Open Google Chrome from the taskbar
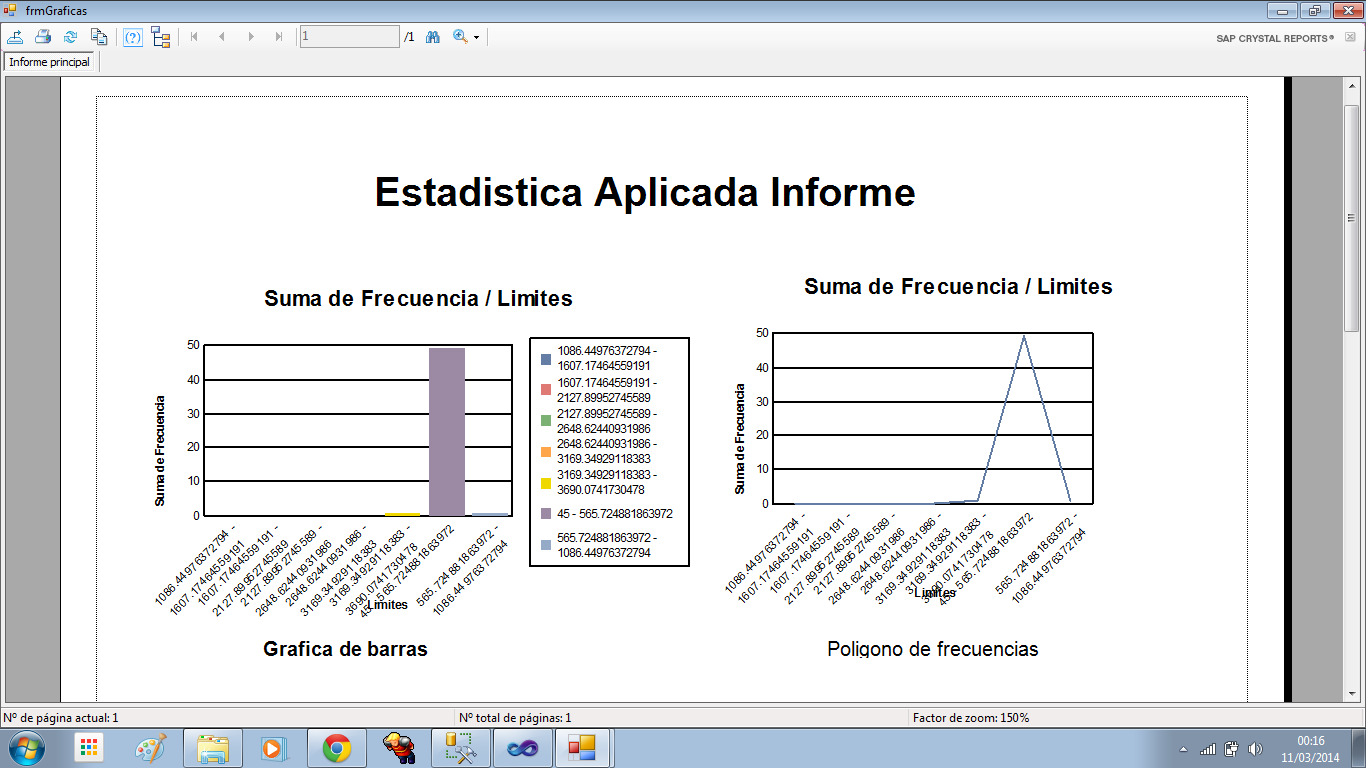 [x=336, y=748]
